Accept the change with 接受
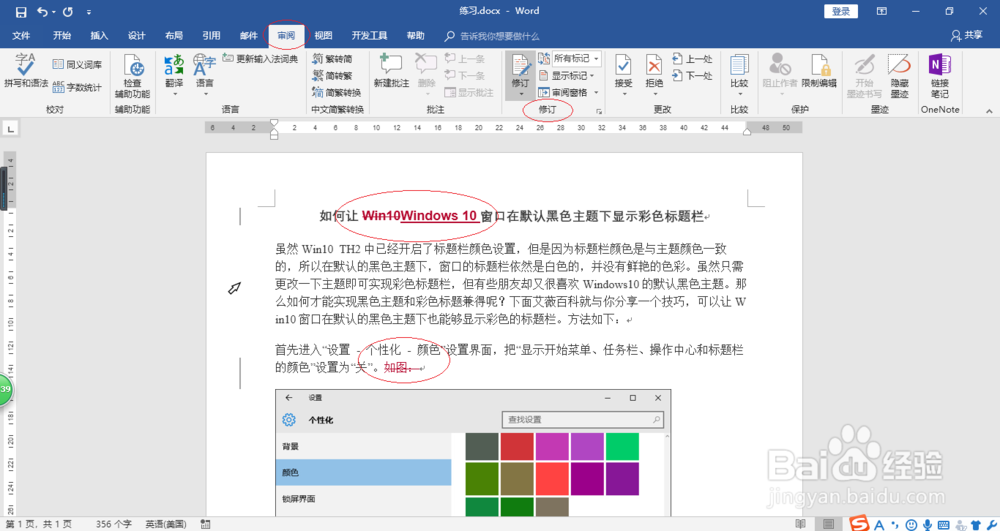The image size is (1000, 531). pos(623,70)
